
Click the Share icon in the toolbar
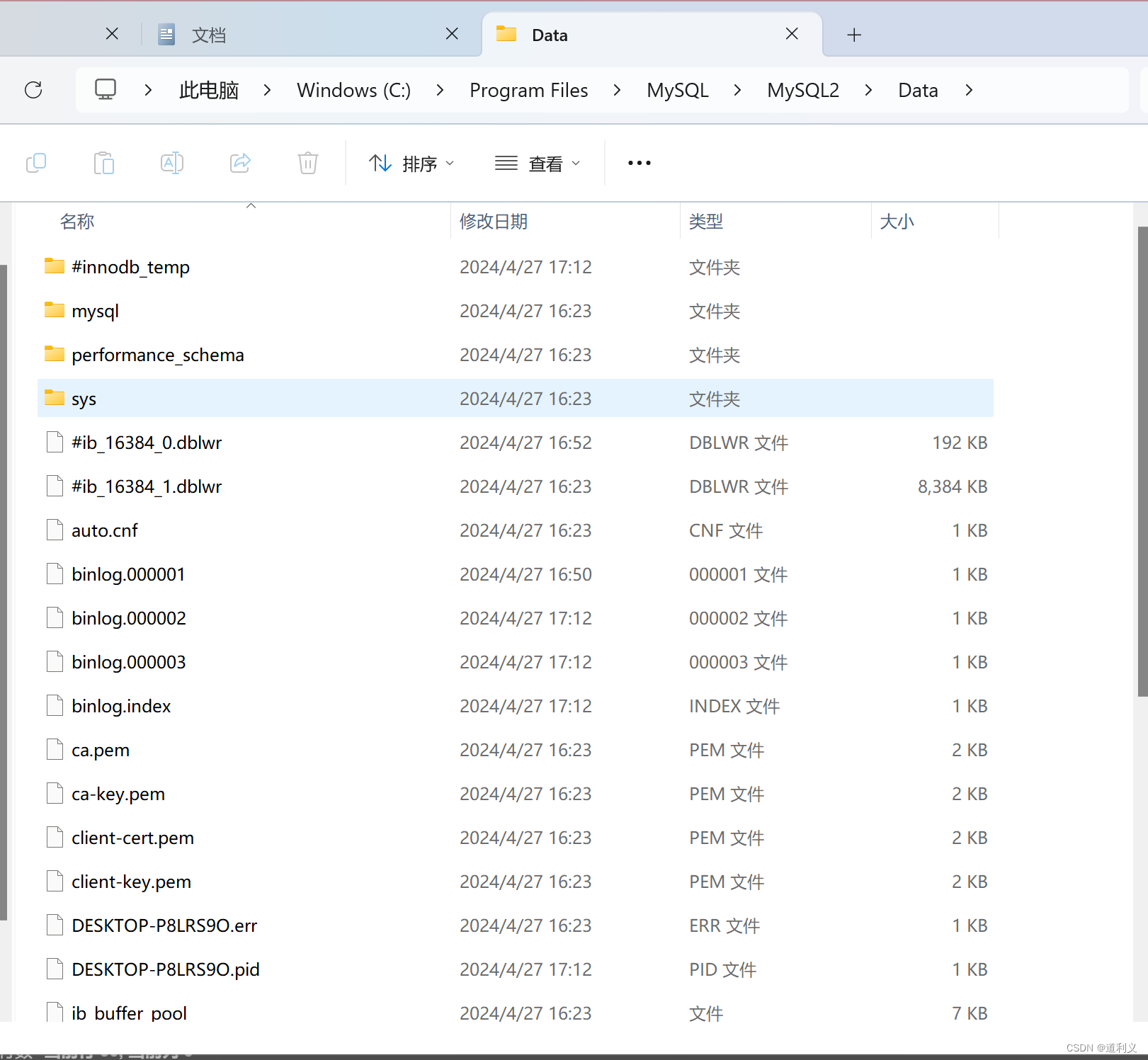coord(240,163)
